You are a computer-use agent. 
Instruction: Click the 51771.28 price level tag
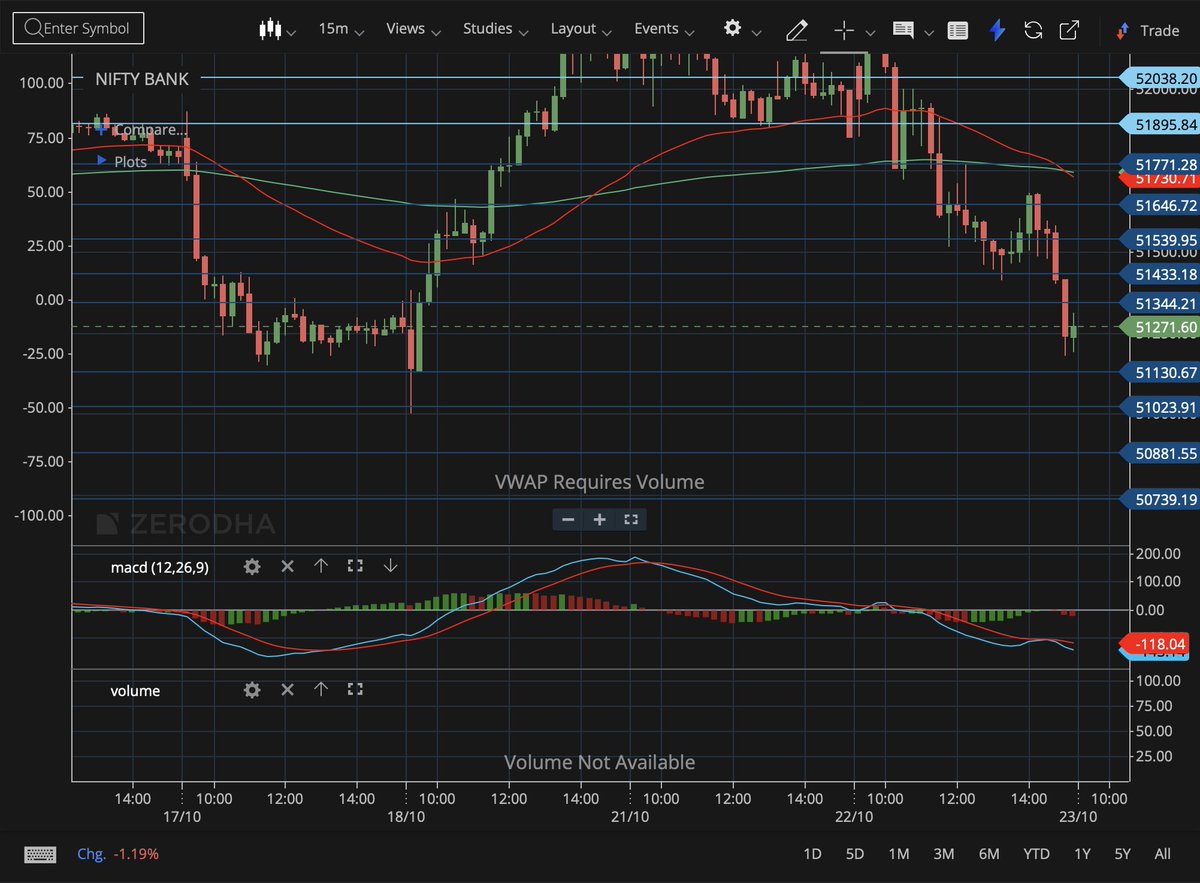pos(1160,164)
